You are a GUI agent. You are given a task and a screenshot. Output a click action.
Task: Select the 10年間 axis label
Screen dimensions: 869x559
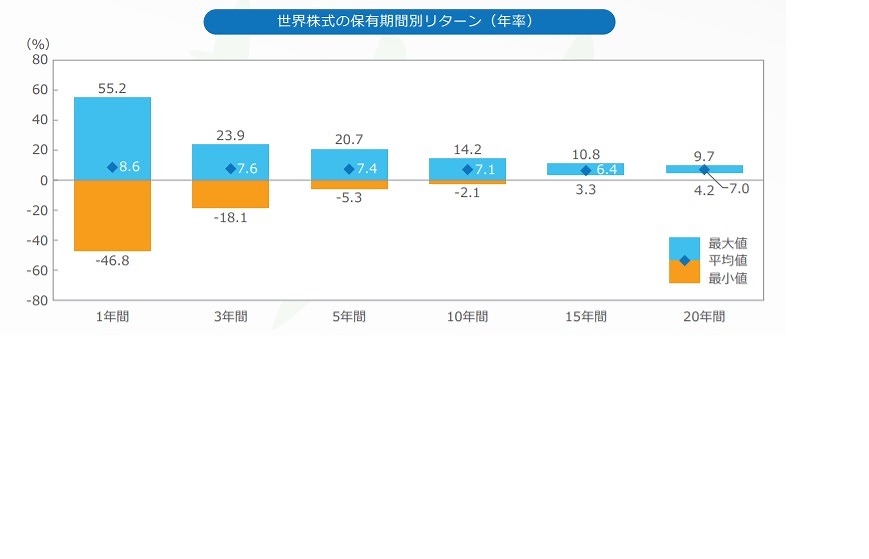click(x=467, y=316)
